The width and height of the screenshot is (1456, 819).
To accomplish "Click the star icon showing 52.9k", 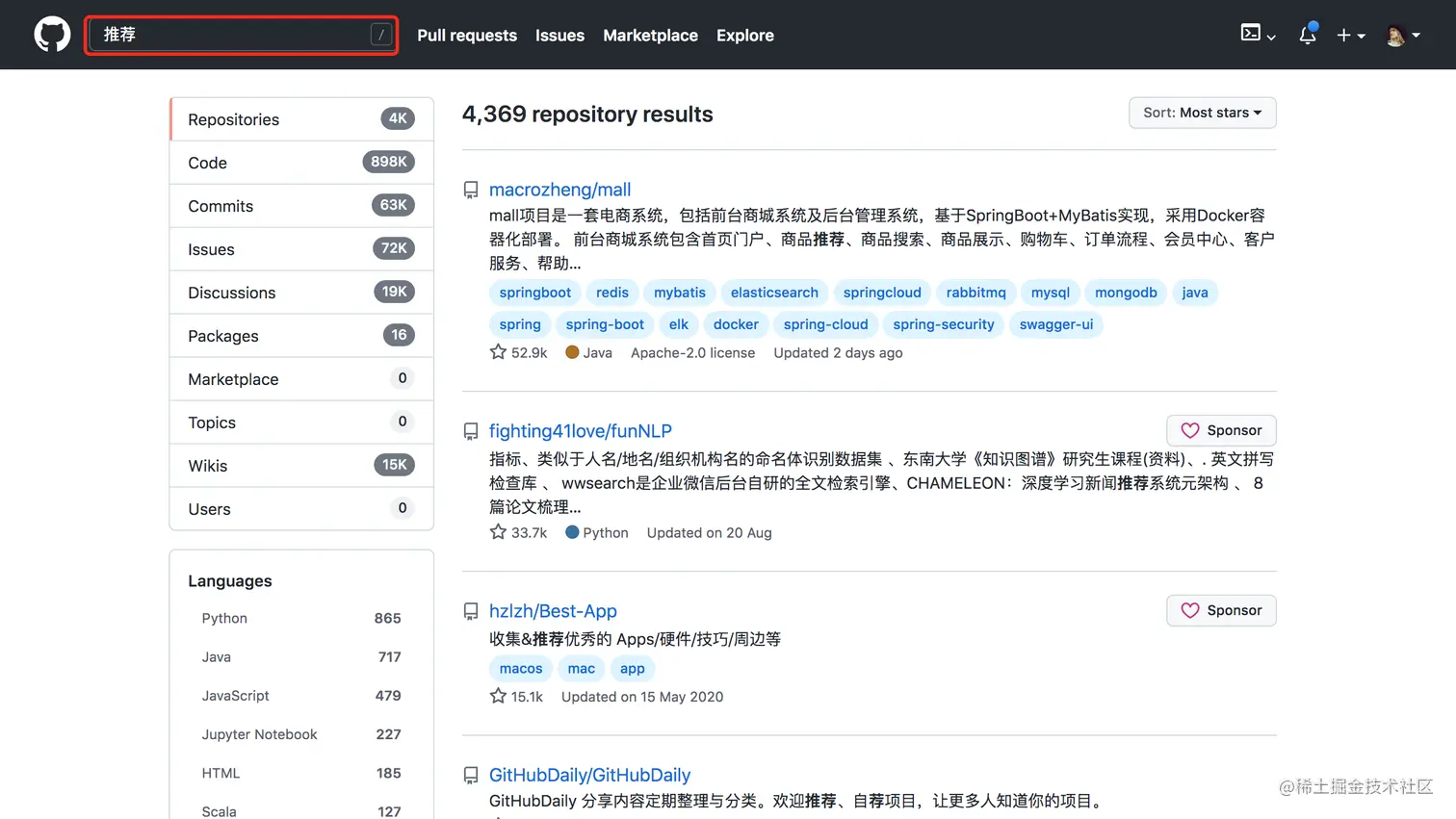I will click(x=498, y=352).
